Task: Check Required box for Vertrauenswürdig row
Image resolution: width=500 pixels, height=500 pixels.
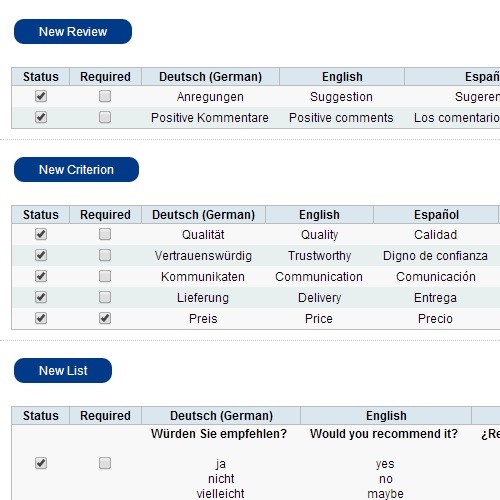Action: pos(105,255)
